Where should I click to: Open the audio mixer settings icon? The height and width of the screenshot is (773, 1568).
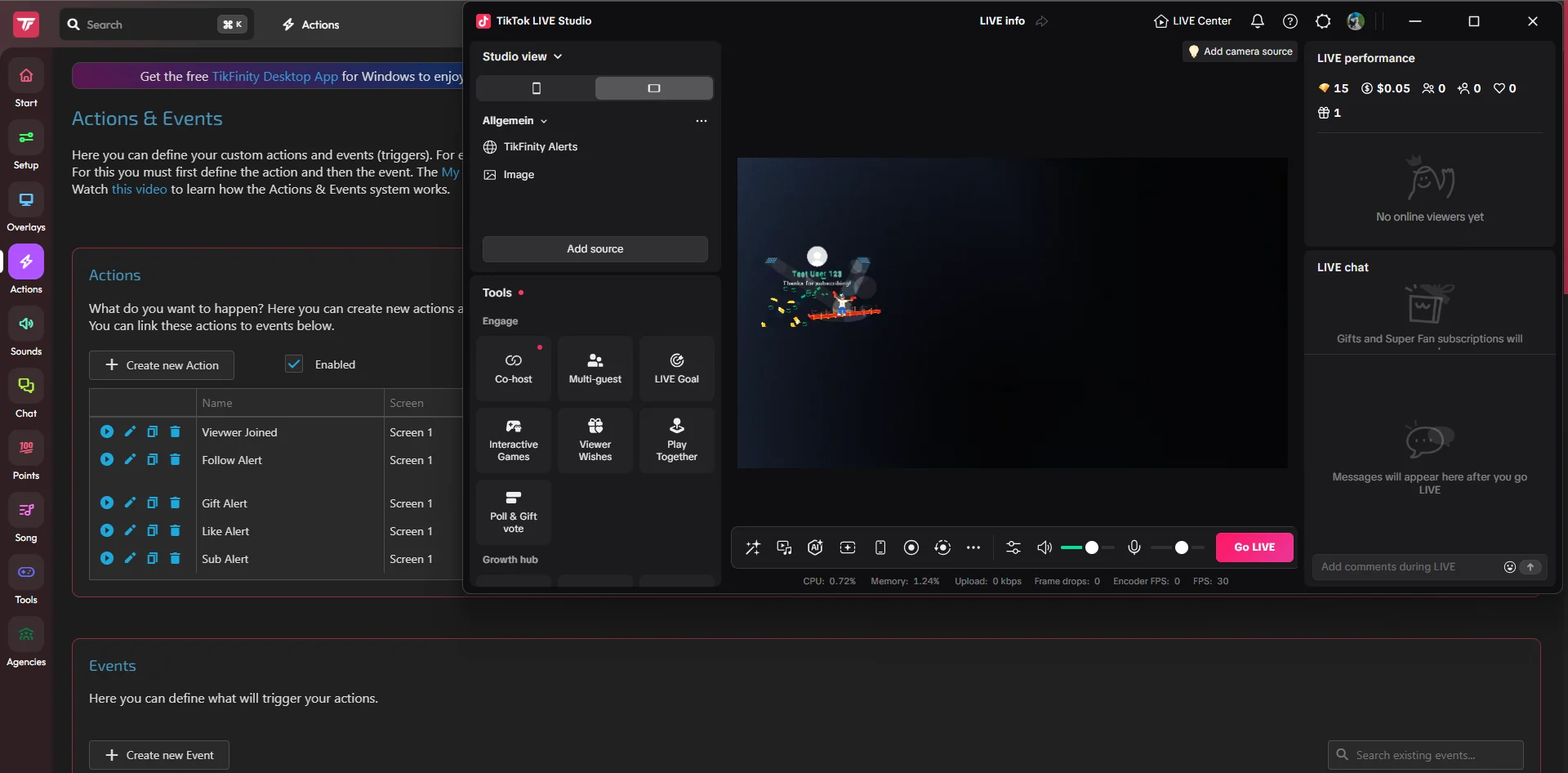(1013, 547)
